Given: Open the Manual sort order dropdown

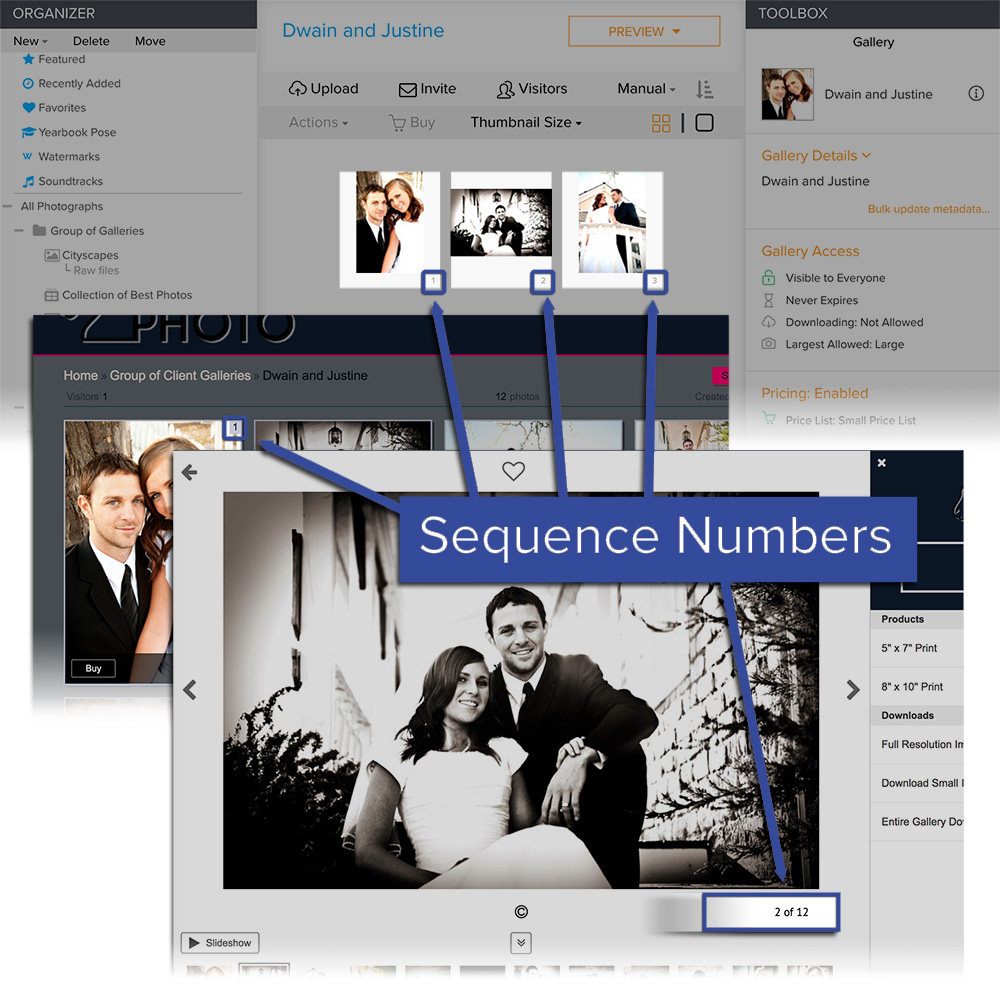Looking at the screenshot, I should click(645, 88).
